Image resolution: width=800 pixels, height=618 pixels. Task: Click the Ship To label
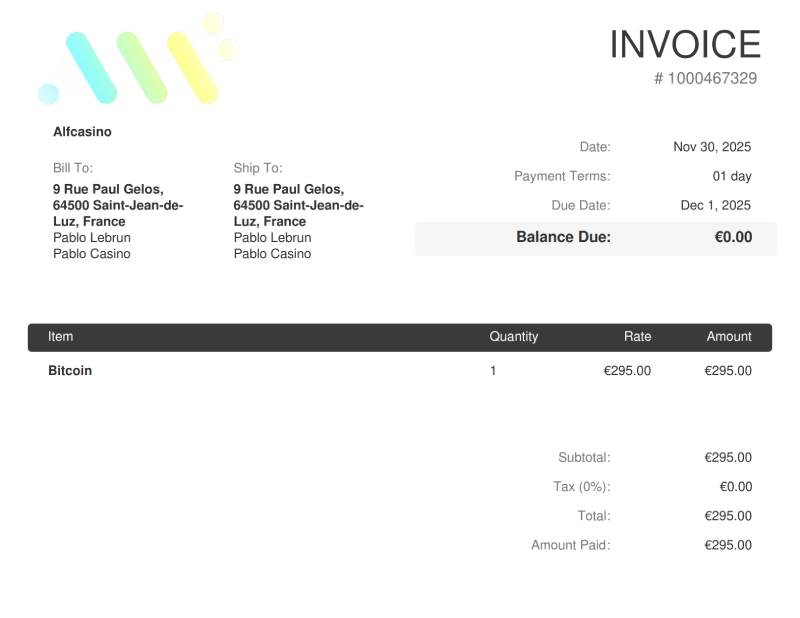pyautogui.click(x=258, y=168)
